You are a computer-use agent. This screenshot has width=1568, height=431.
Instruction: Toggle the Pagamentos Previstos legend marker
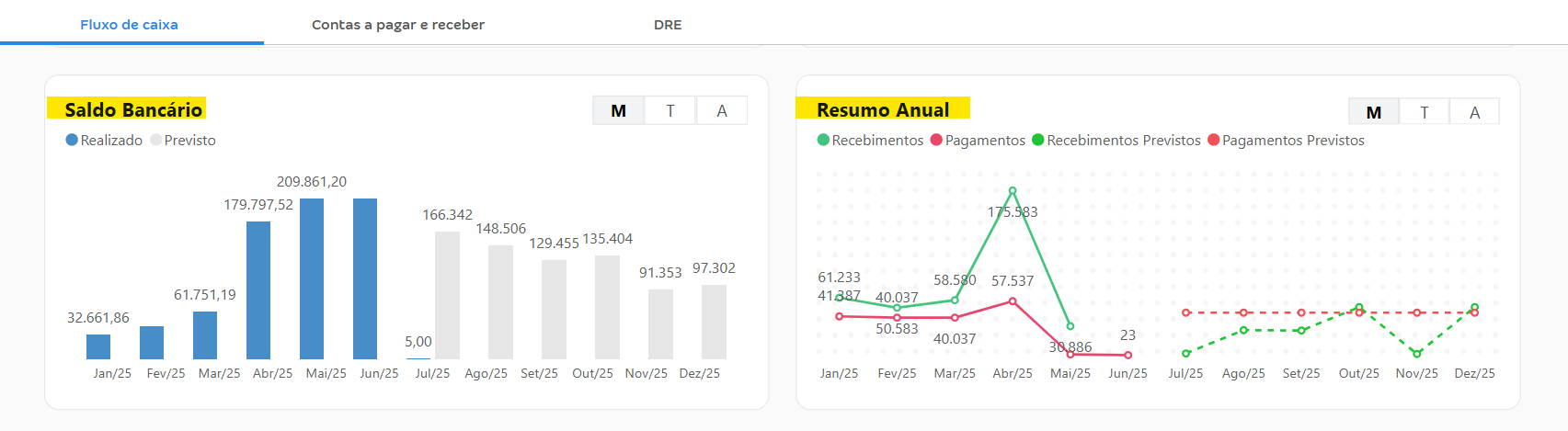click(x=1213, y=141)
